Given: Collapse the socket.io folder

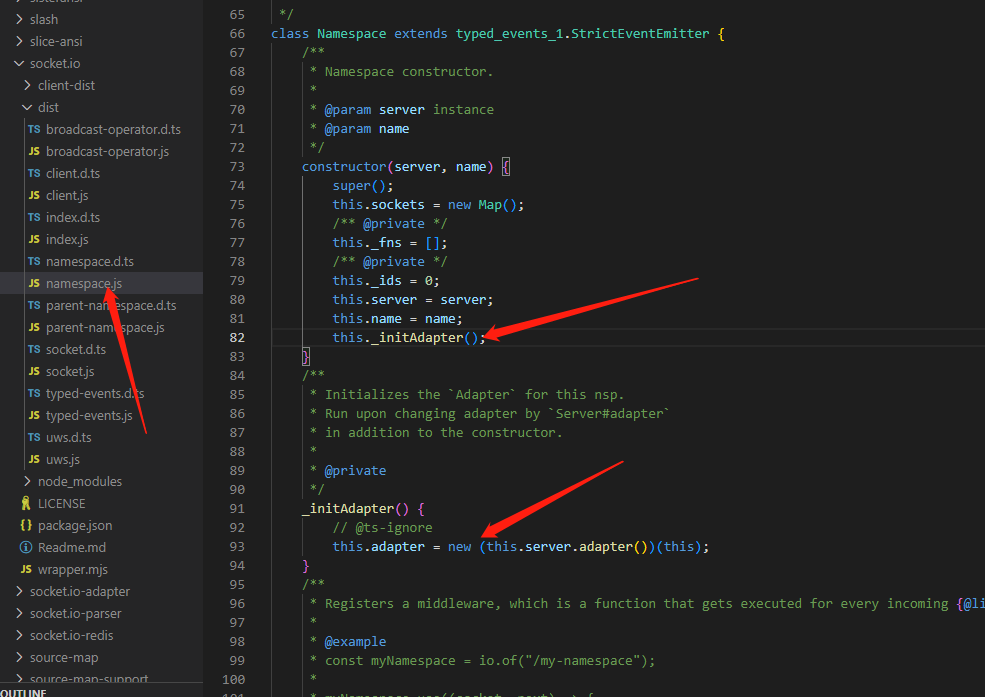Looking at the screenshot, I should 17,63.
